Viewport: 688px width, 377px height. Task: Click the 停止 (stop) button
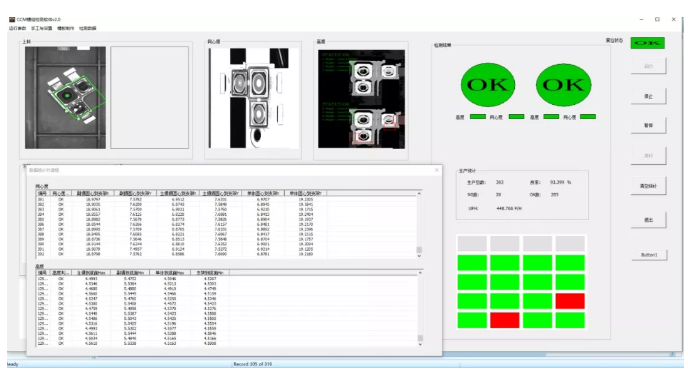click(x=648, y=96)
